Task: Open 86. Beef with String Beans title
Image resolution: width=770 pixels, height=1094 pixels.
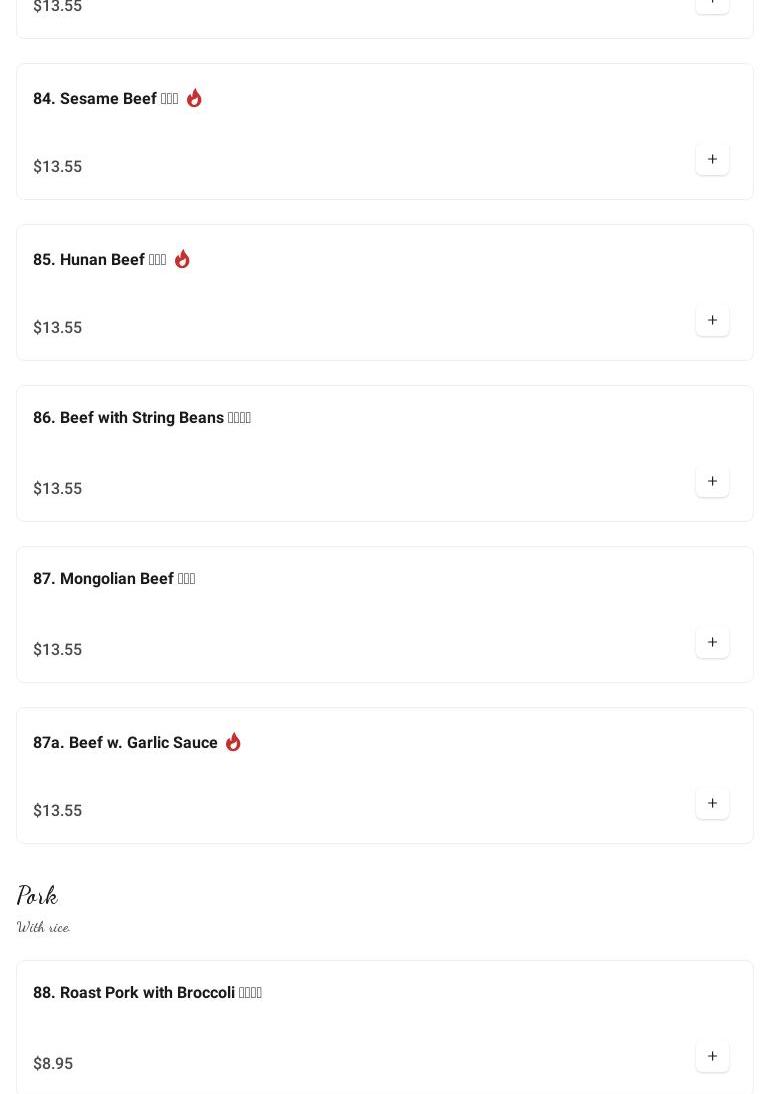Action: tap(142, 418)
